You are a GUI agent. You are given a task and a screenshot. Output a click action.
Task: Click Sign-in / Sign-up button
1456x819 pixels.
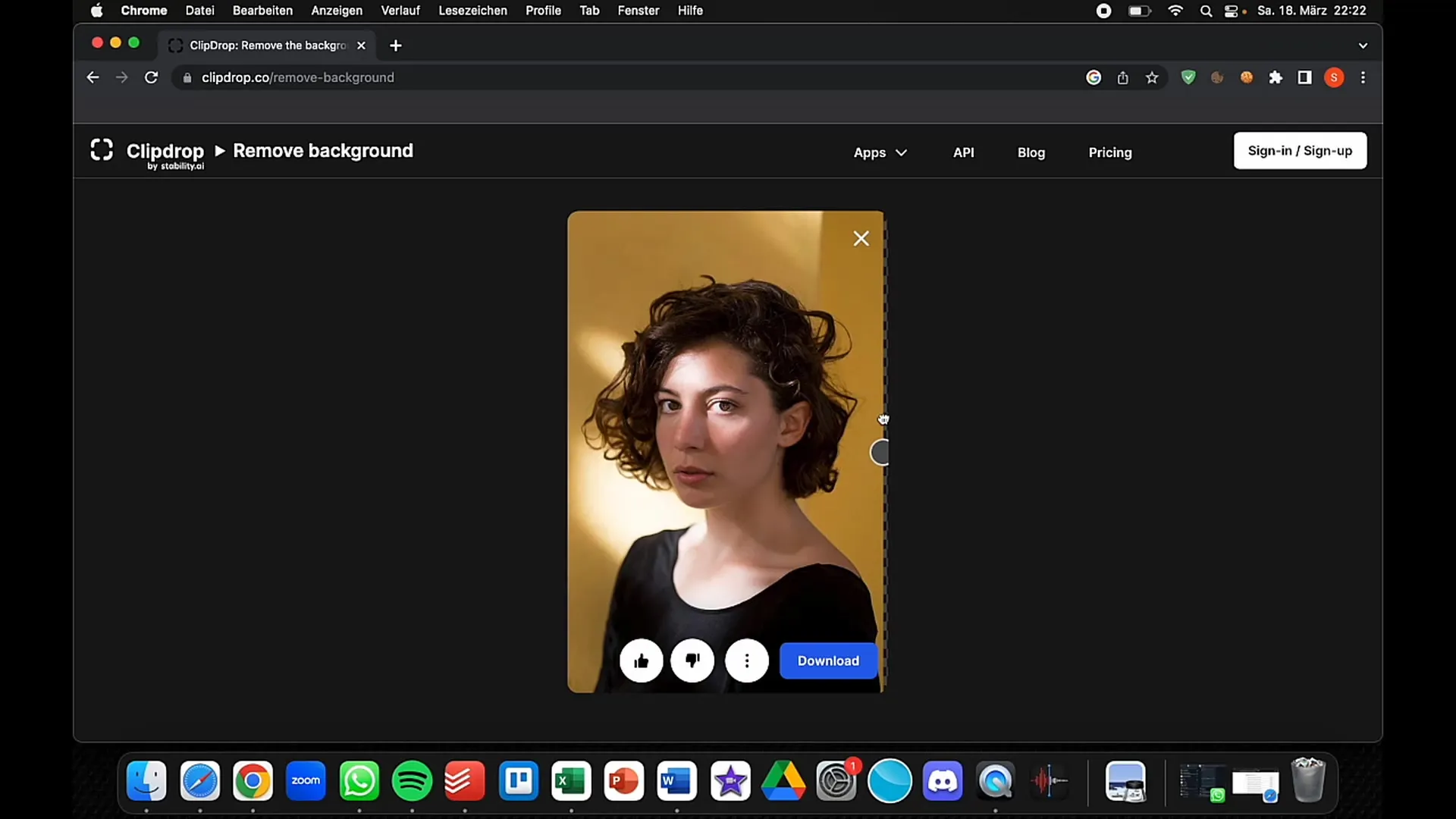pos(1300,150)
